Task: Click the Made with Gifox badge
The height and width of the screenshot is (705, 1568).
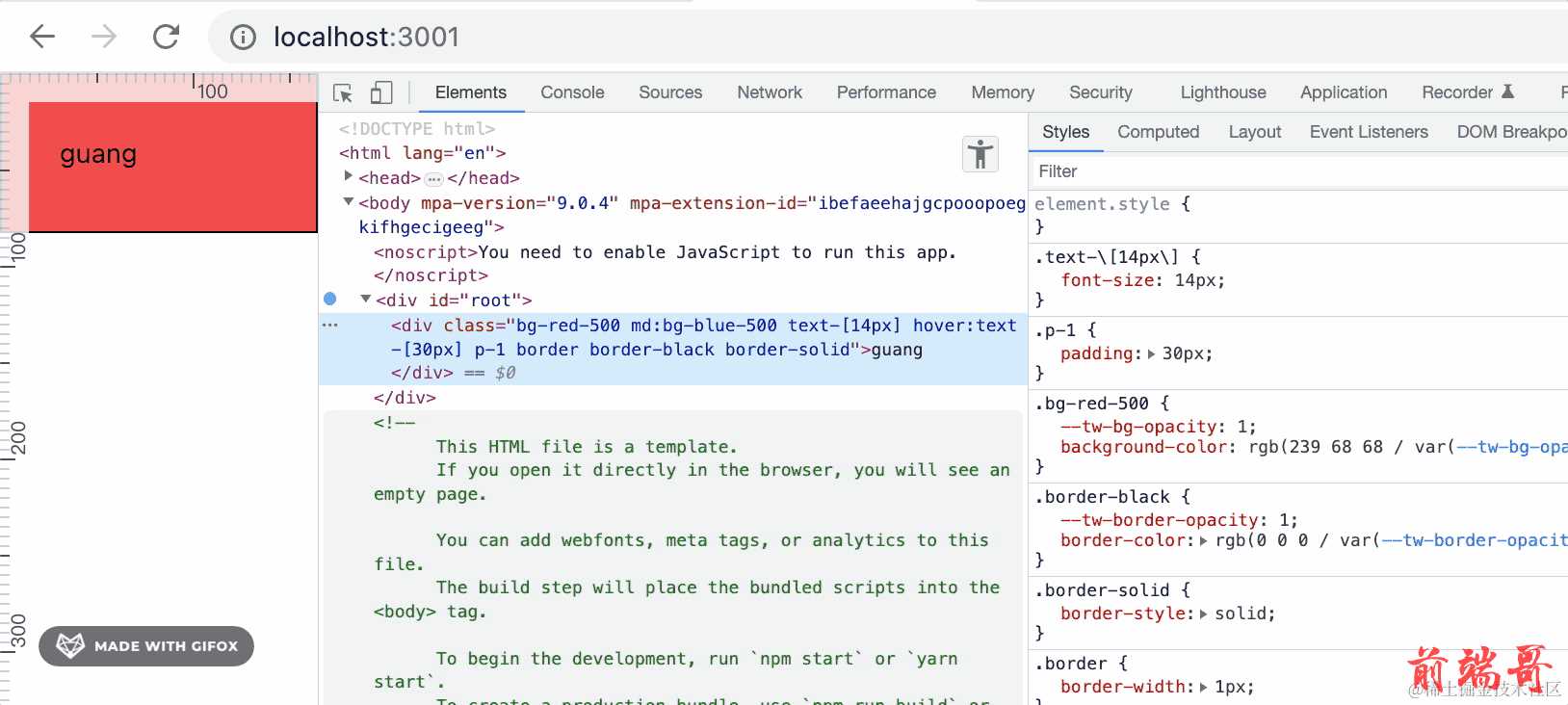Action: pos(146,645)
